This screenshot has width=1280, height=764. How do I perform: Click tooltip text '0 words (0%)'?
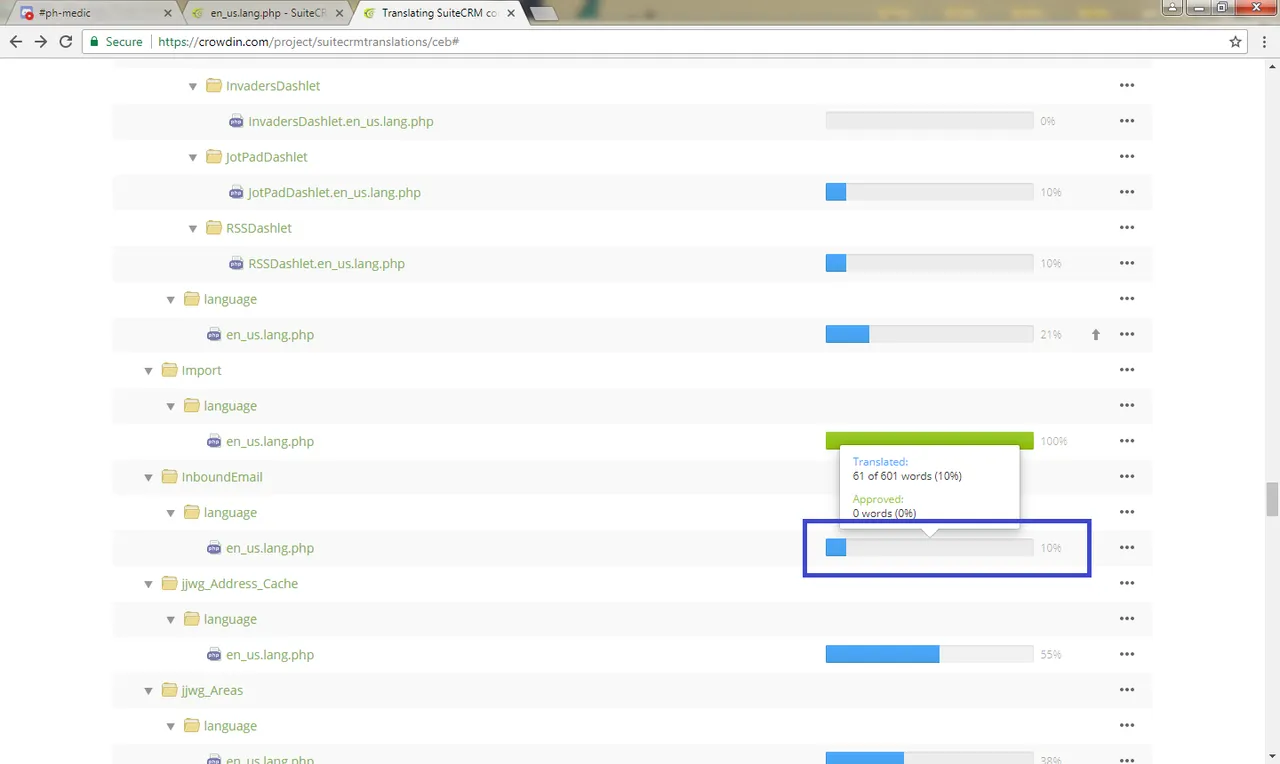[x=884, y=513]
